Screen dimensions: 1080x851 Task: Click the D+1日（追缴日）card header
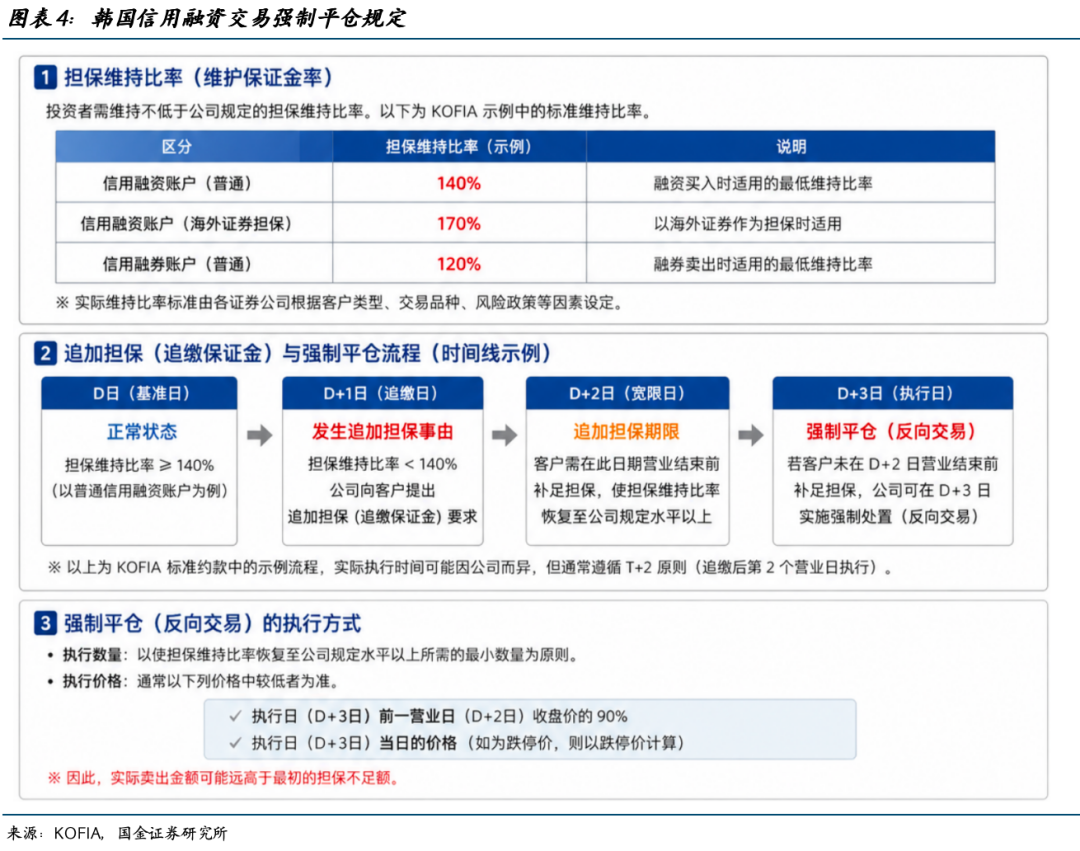[x=382, y=393]
